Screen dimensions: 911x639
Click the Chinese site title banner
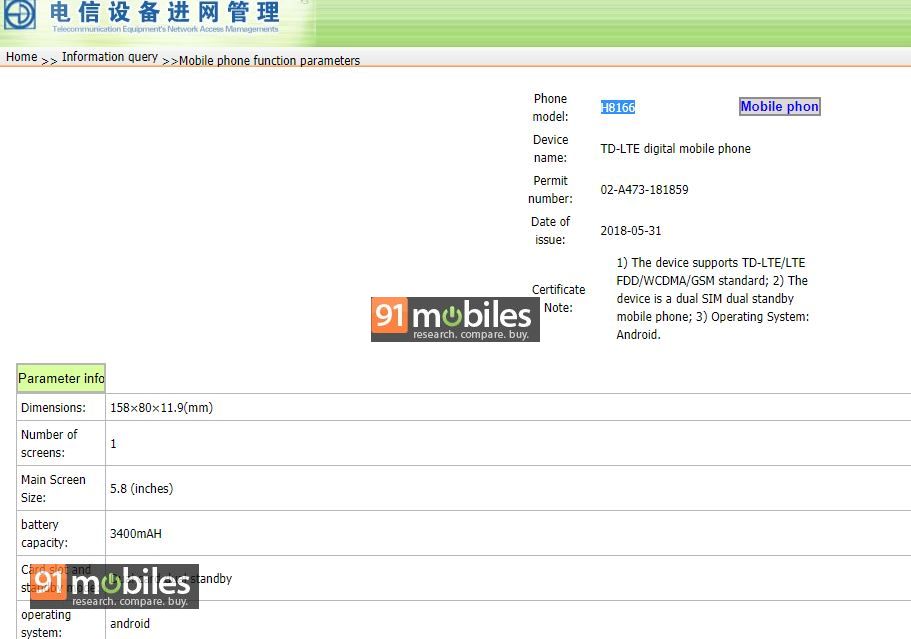164,12
